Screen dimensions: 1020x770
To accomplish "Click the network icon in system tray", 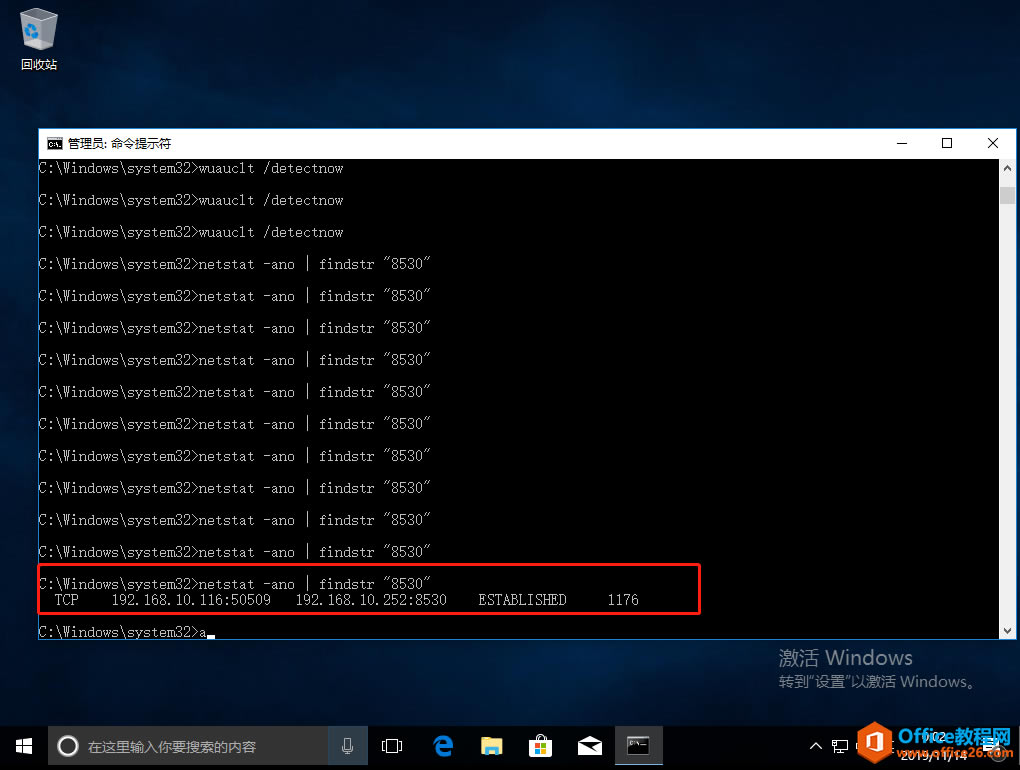I will (840, 747).
